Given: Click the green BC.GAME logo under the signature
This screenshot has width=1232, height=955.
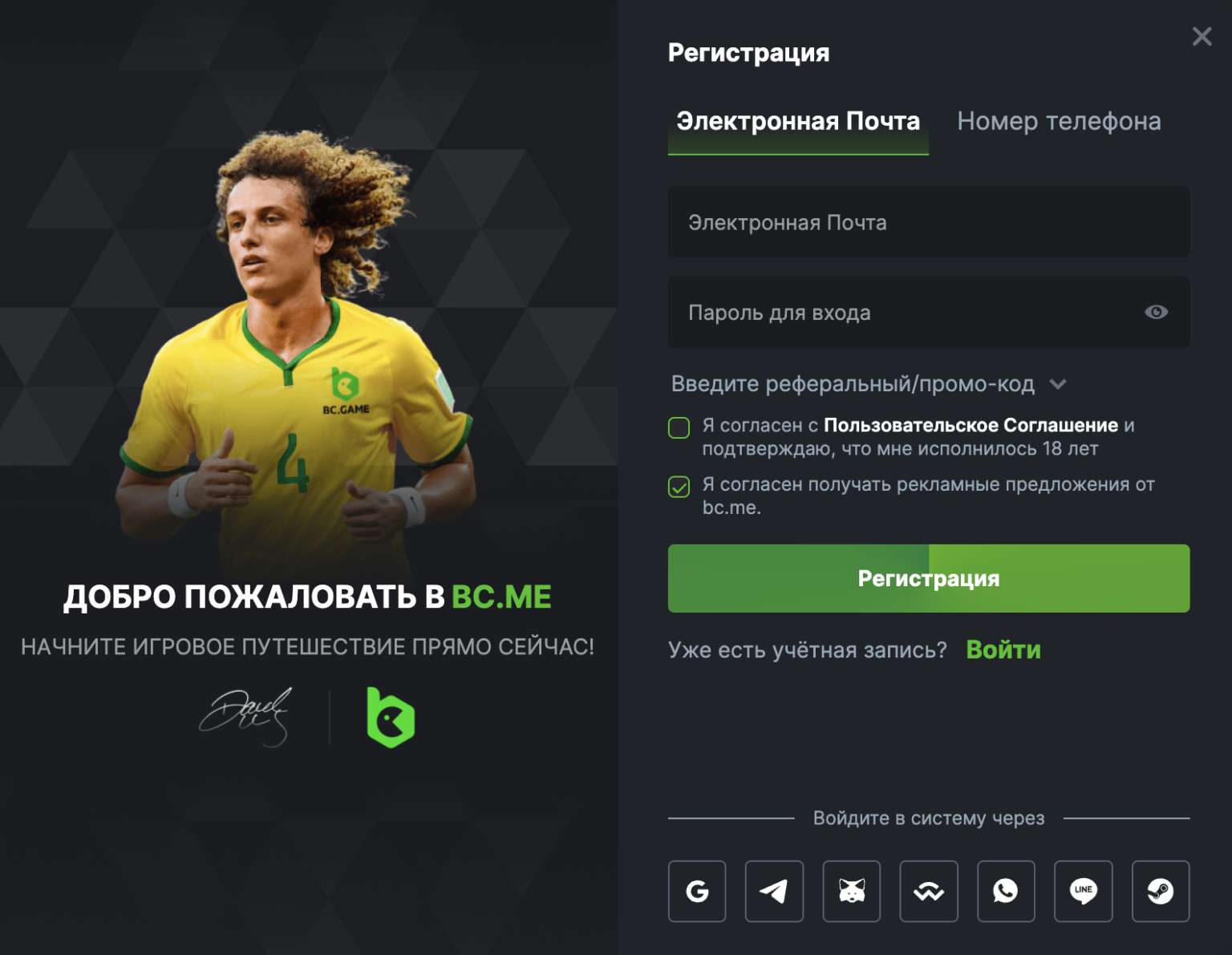Looking at the screenshot, I should (391, 717).
